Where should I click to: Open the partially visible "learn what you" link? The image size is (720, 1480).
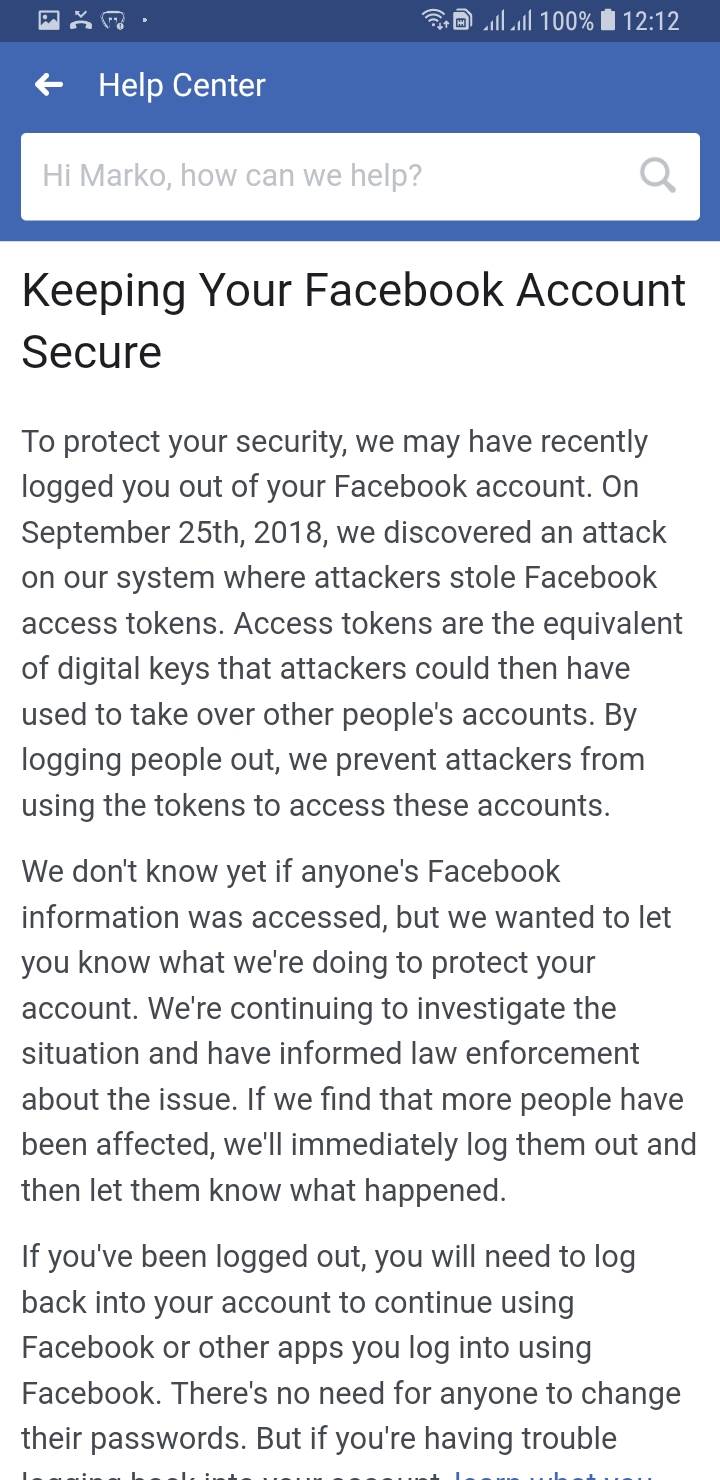550,1474
